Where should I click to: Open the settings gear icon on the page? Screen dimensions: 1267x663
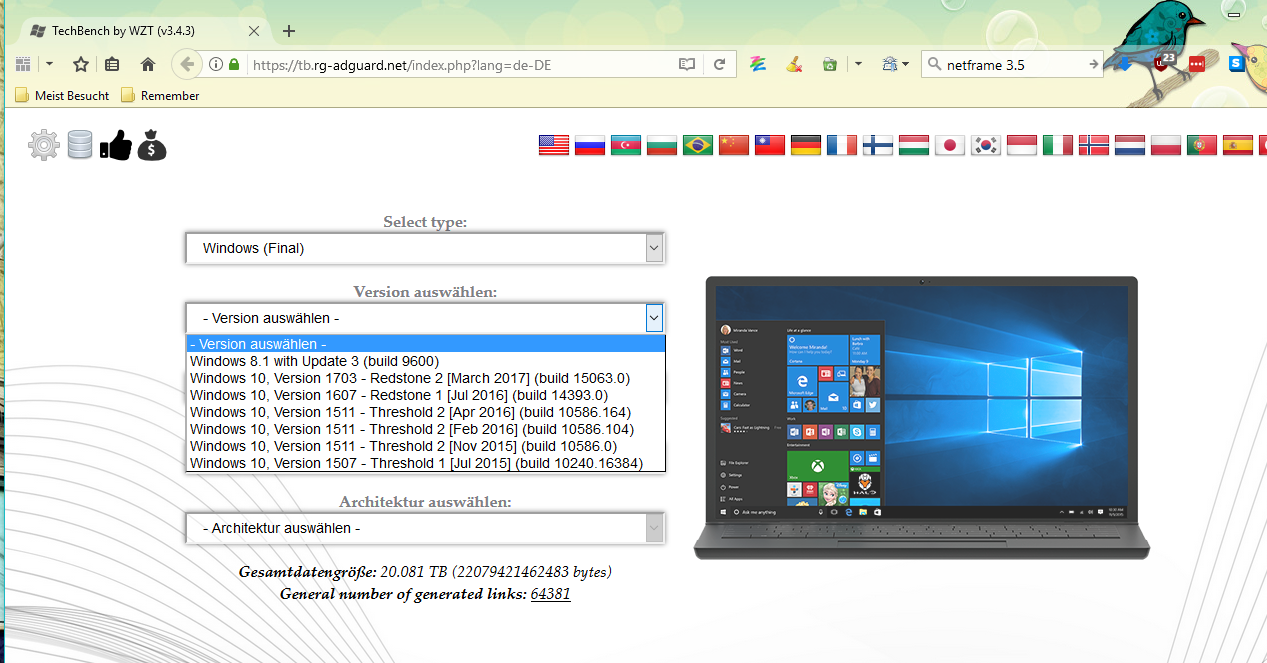click(44, 145)
